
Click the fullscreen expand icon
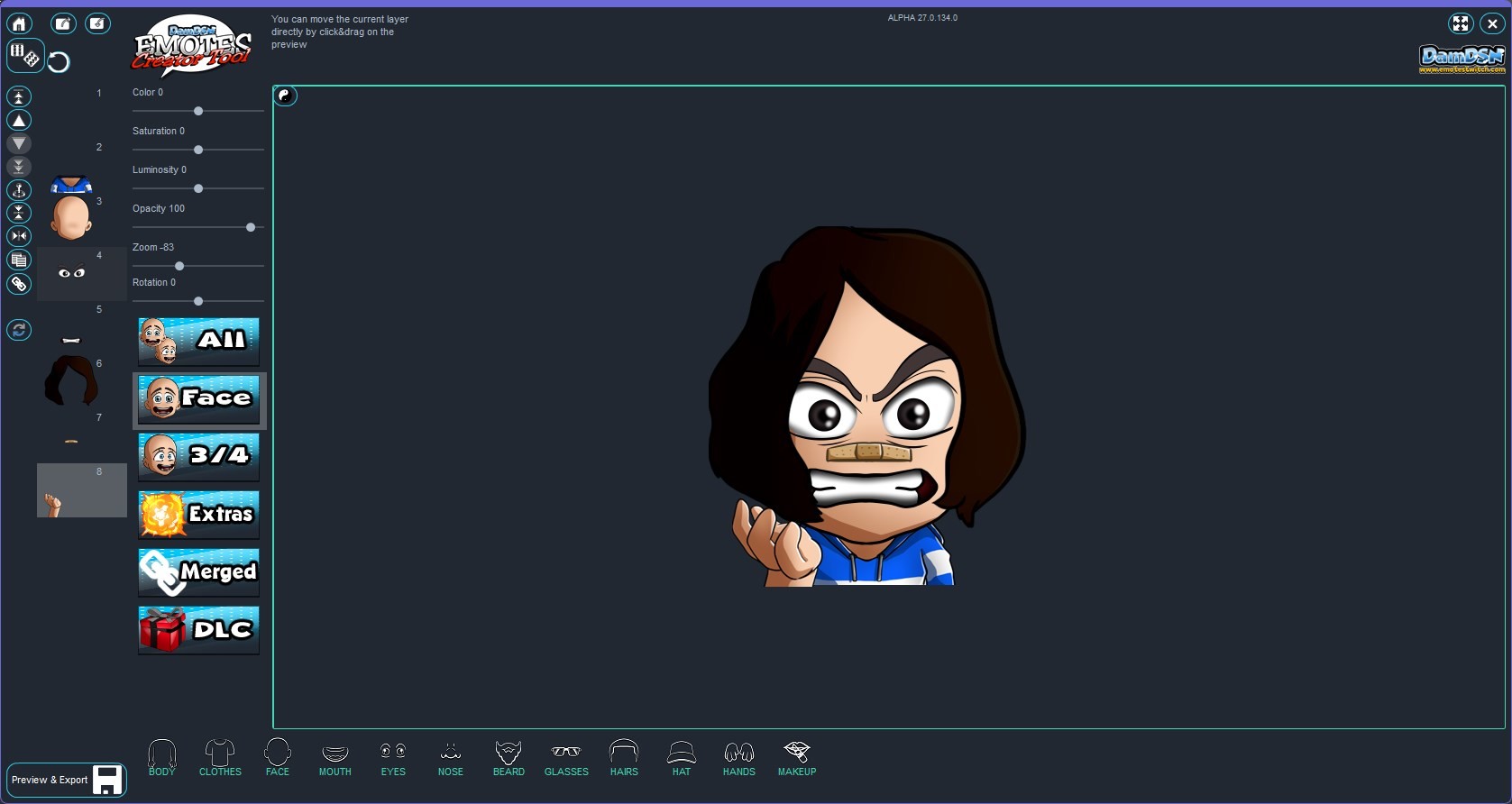(1460, 24)
